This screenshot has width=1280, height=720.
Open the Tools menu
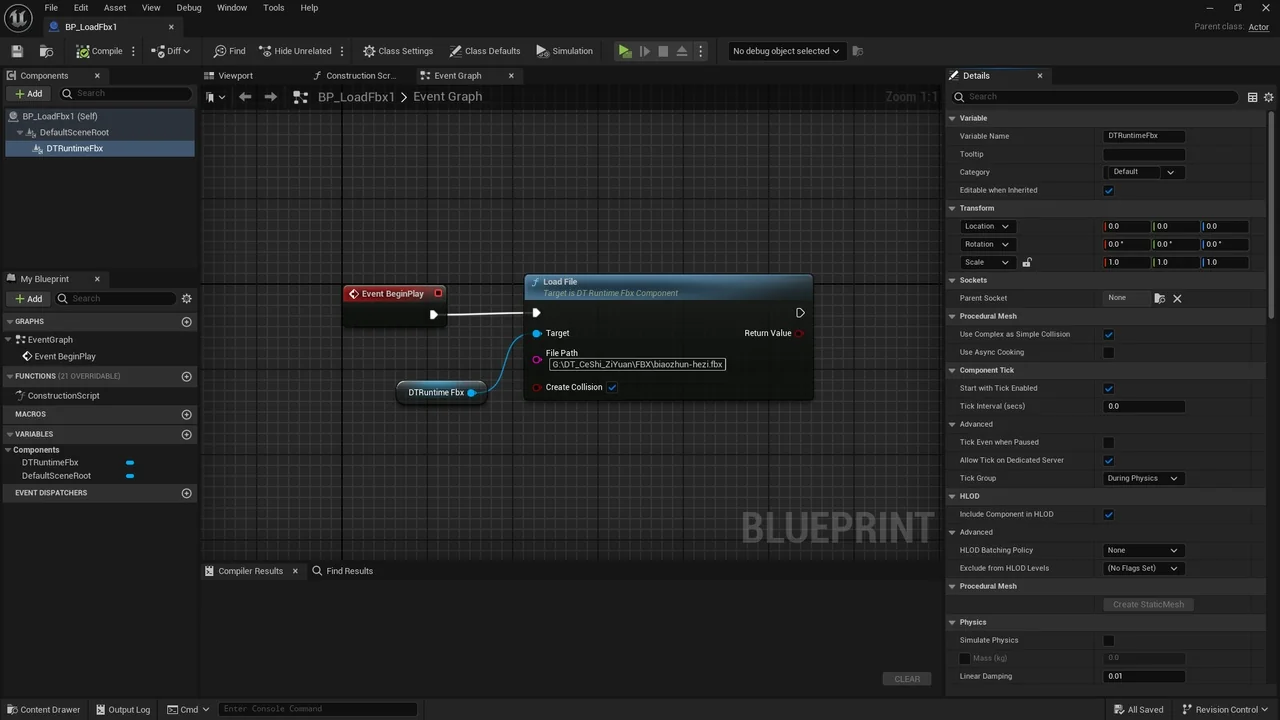(x=273, y=7)
